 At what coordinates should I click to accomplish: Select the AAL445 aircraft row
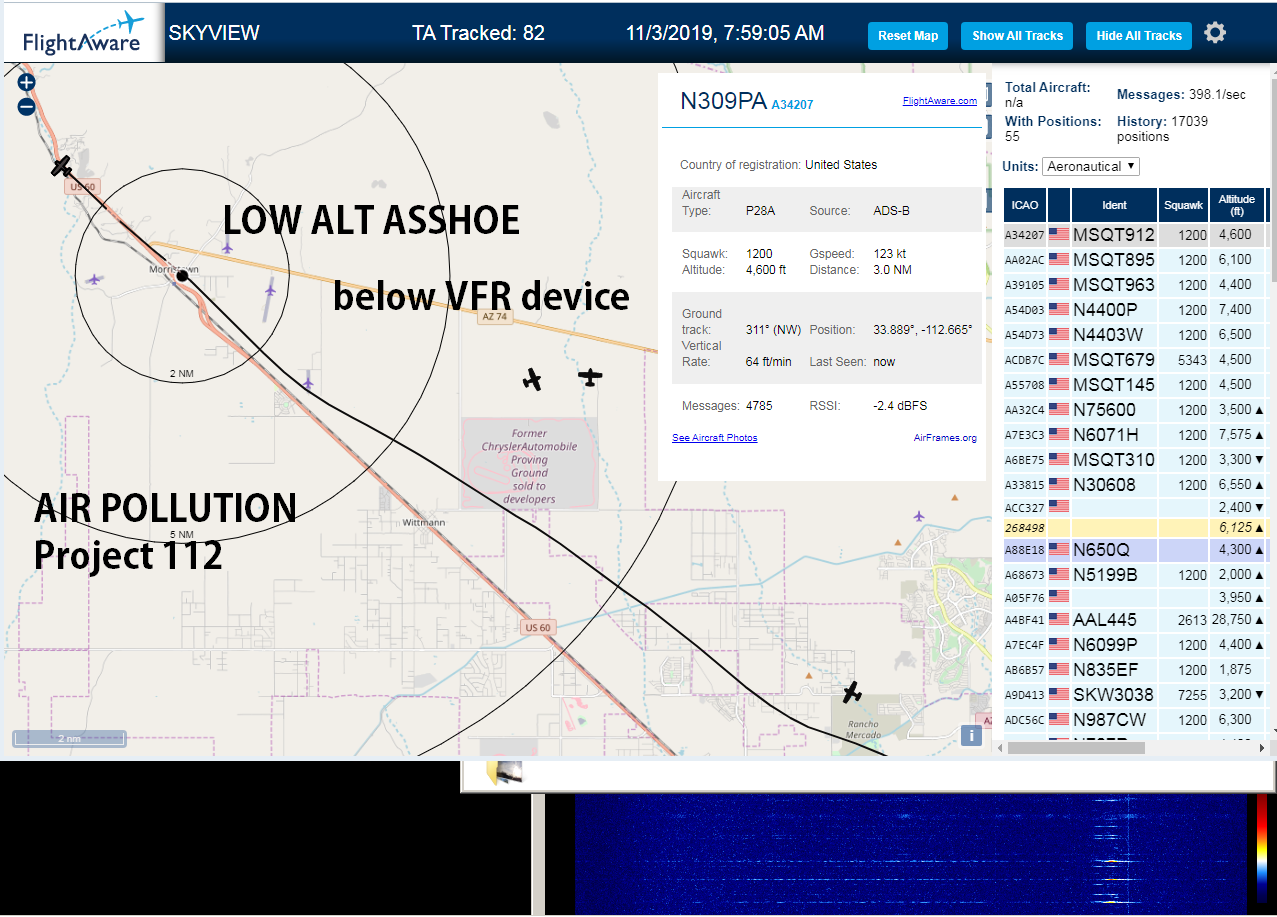click(1136, 620)
